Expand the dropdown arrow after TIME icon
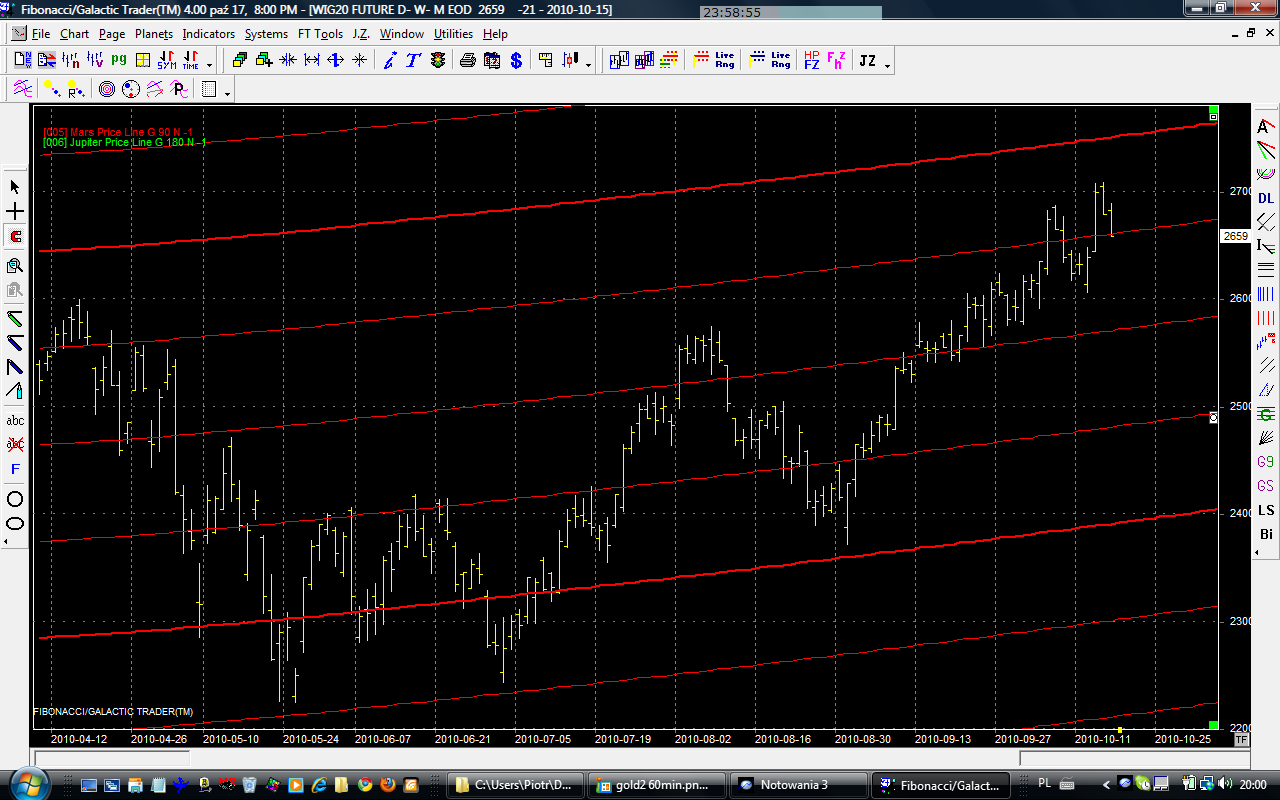 (x=209, y=64)
